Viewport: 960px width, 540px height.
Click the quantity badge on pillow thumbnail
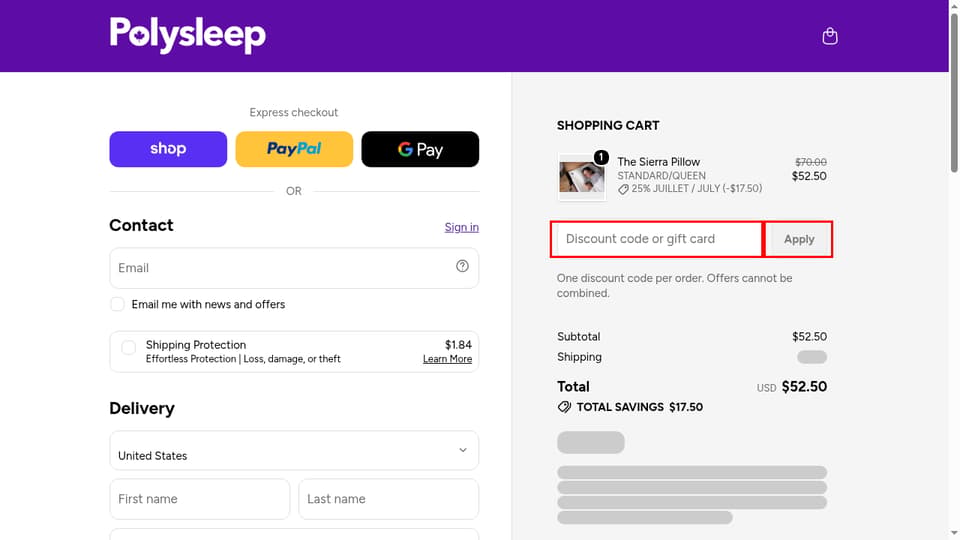pos(601,157)
